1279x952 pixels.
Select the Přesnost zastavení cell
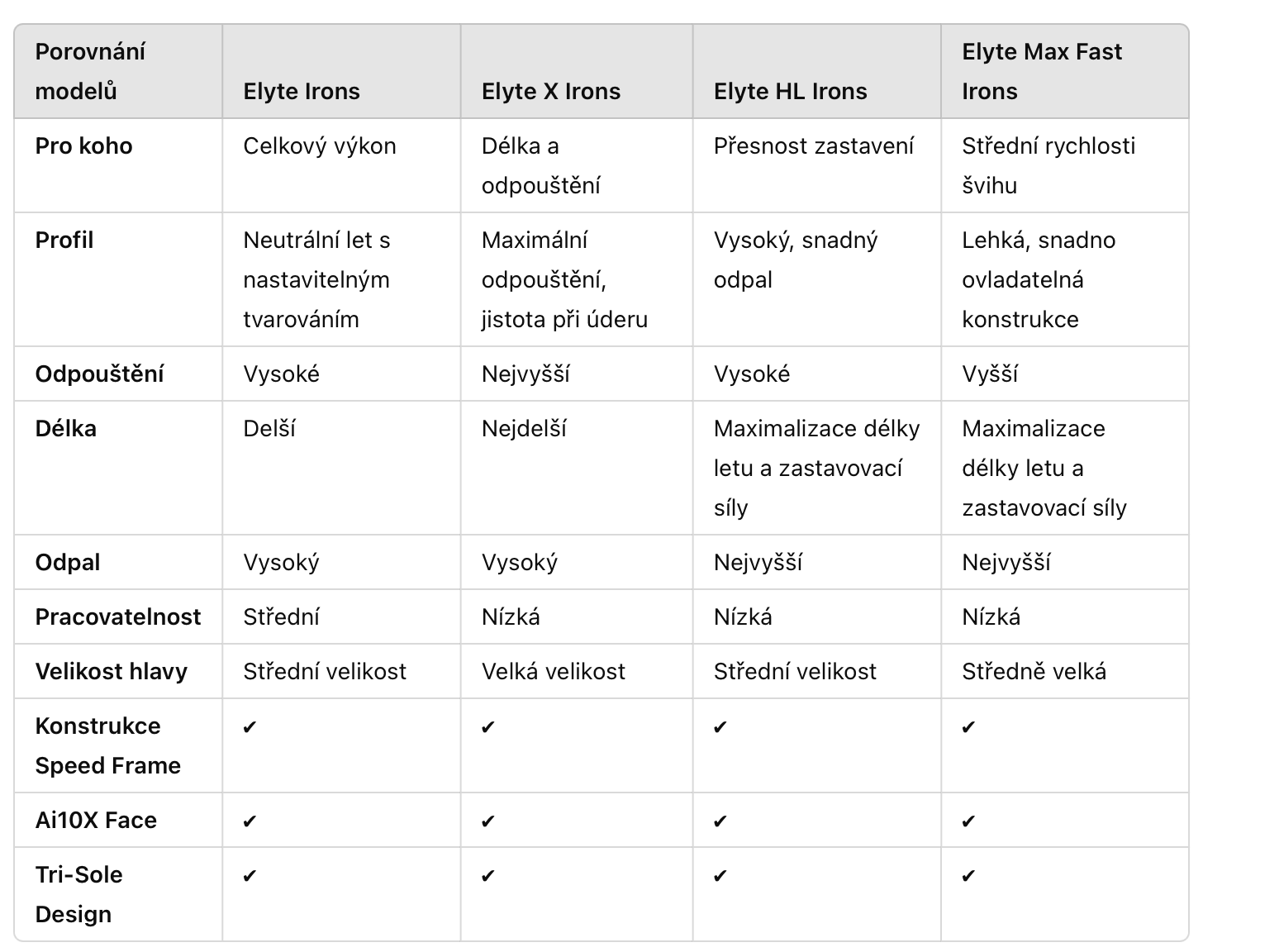point(814,145)
